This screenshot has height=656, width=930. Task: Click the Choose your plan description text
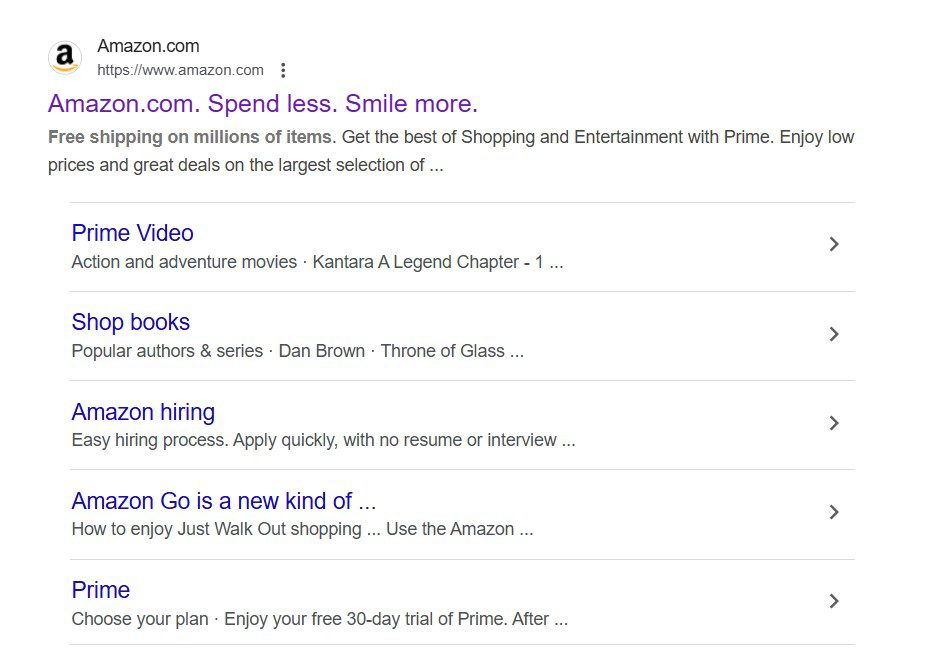click(140, 619)
